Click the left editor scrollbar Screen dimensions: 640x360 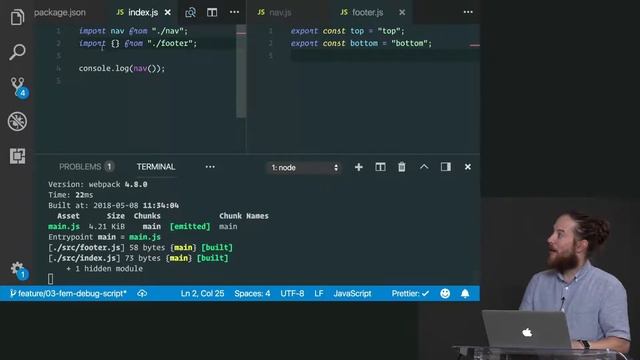click(x=241, y=71)
